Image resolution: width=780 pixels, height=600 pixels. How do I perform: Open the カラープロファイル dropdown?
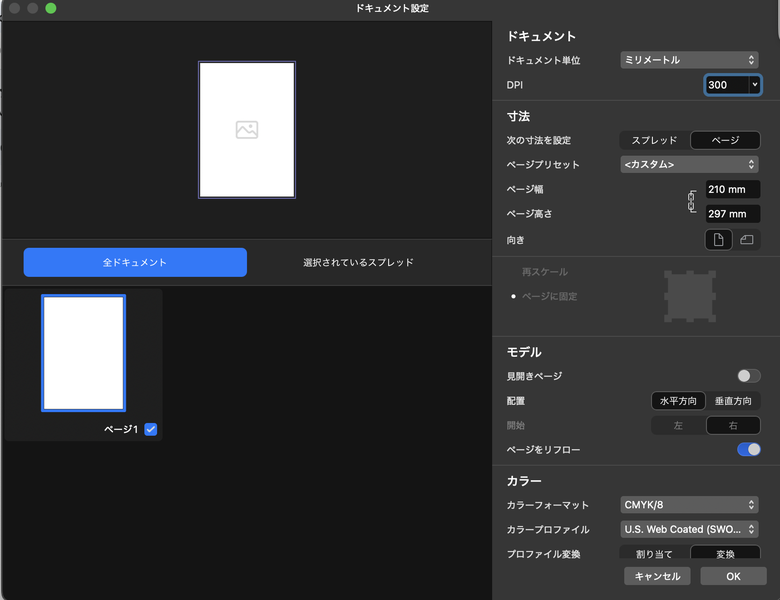(689, 529)
